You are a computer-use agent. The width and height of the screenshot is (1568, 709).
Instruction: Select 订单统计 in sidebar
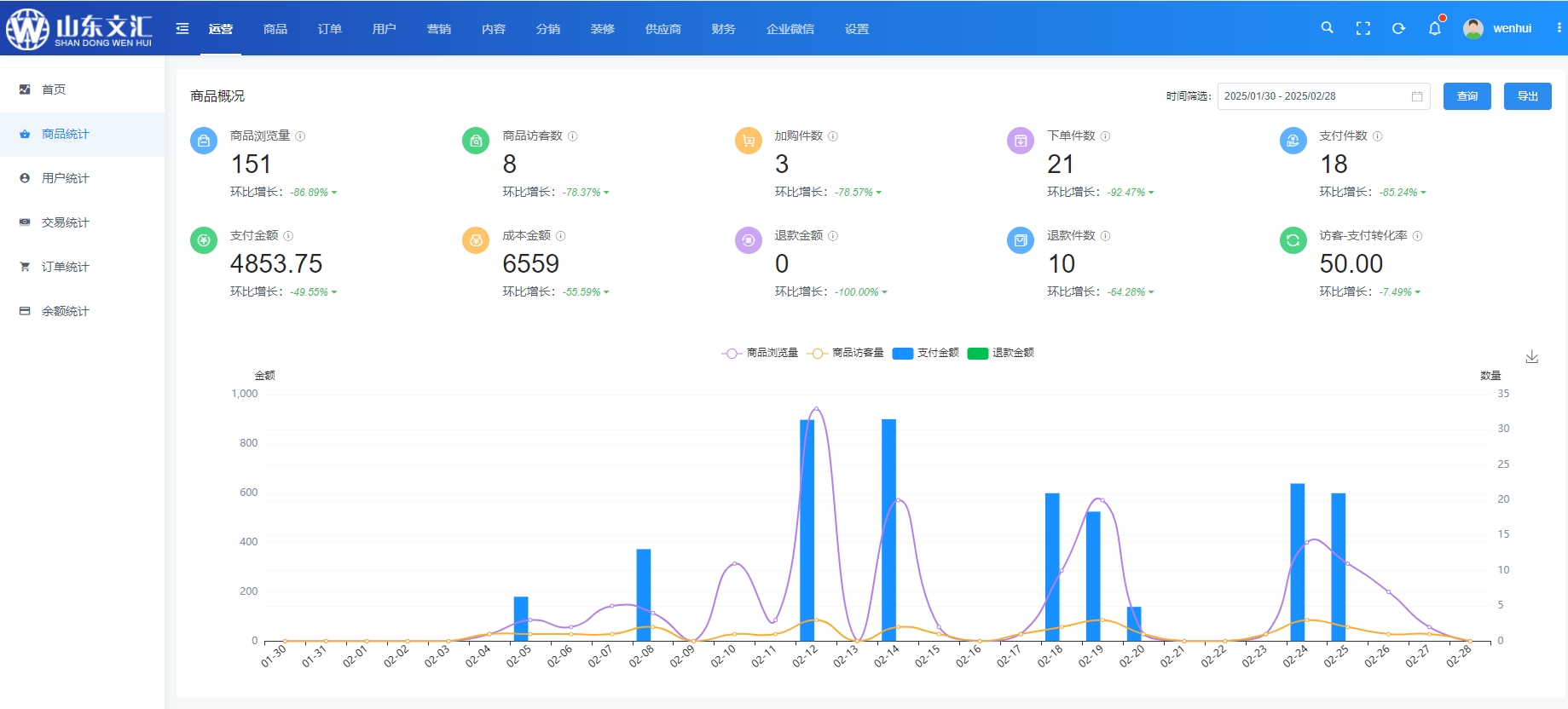click(82, 267)
